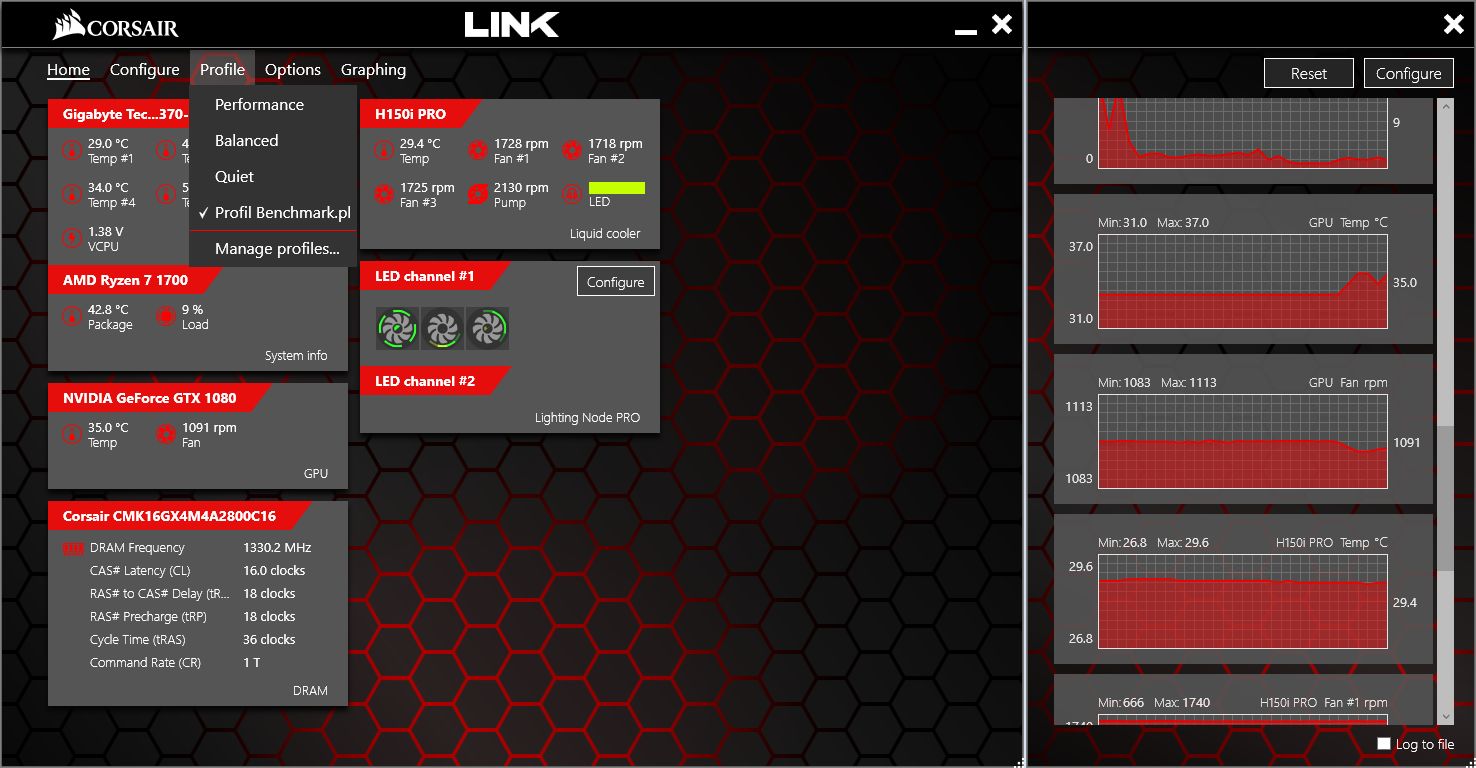The height and width of the screenshot is (768, 1476).
Task: Click the H150i PRO Temp icon
Action: [384, 151]
